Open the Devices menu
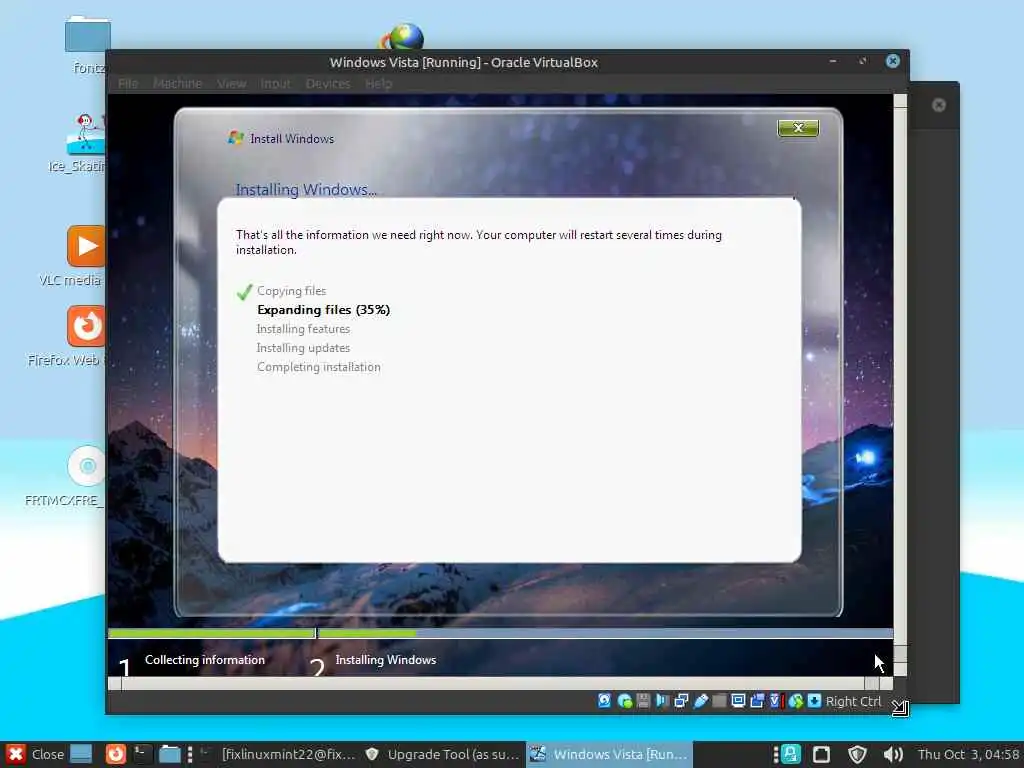This screenshot has height=768, width=1024. pyautogui.click(x=328, y=84)
